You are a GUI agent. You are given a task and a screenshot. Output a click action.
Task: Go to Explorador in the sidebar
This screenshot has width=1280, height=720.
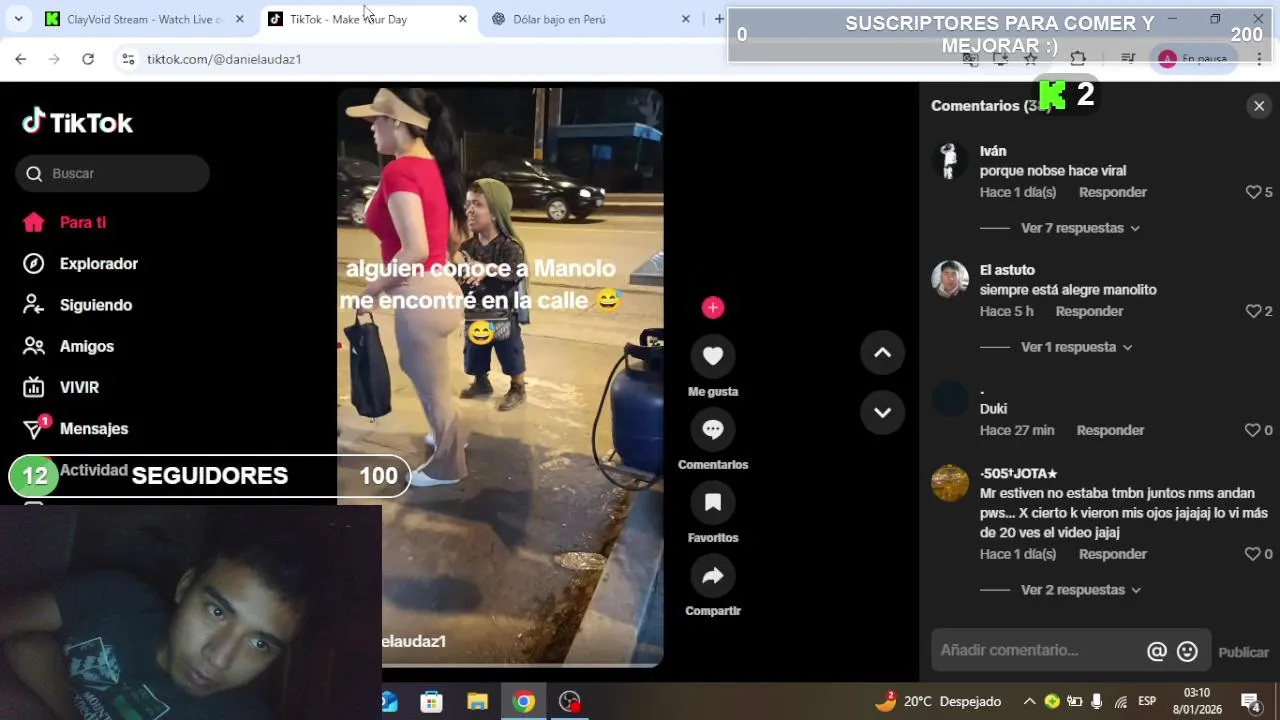tap(81, 264)
